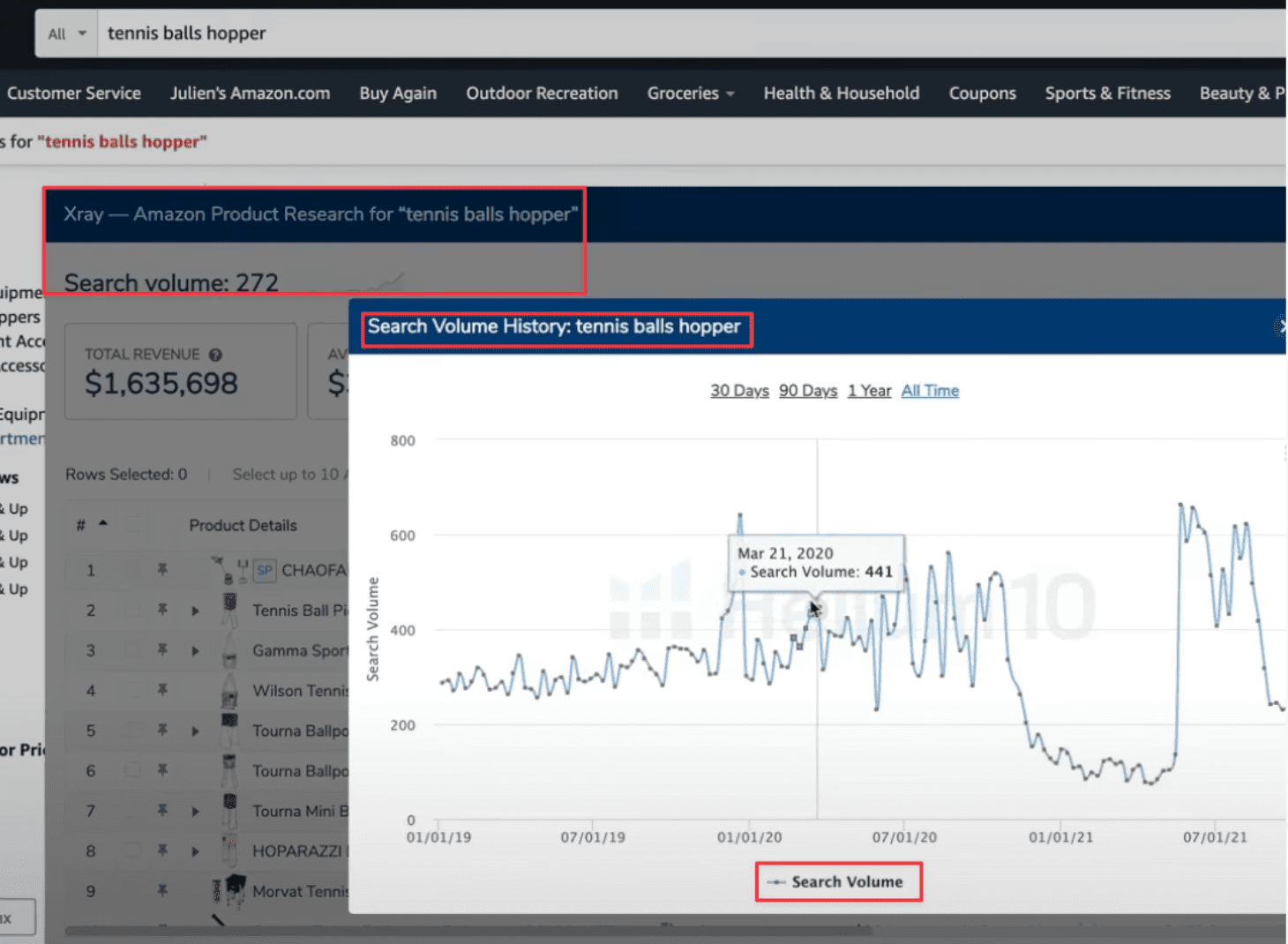The image size is (1288, 944).
Task: Pin row 8 HOPARAZZI product
Action: (x=162, y=850)
